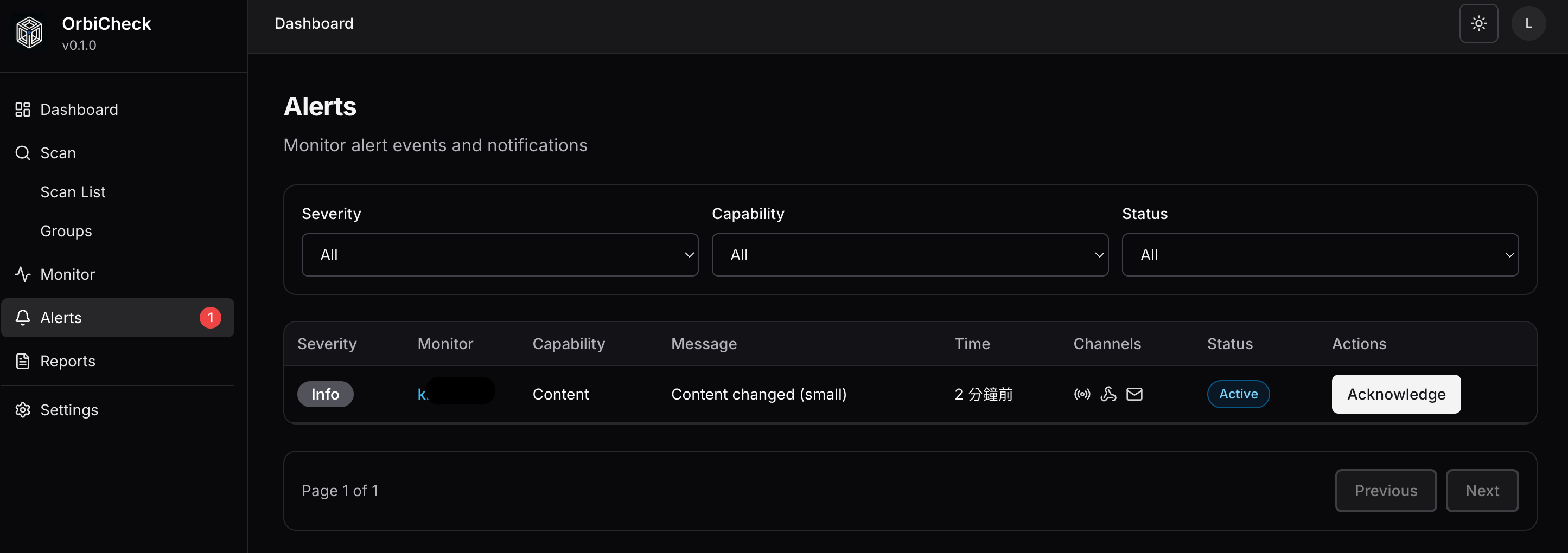Viewport: 1568px width, 553px height.
Task: Select Groups from the sidebar menu
Action: pos(66,230)
